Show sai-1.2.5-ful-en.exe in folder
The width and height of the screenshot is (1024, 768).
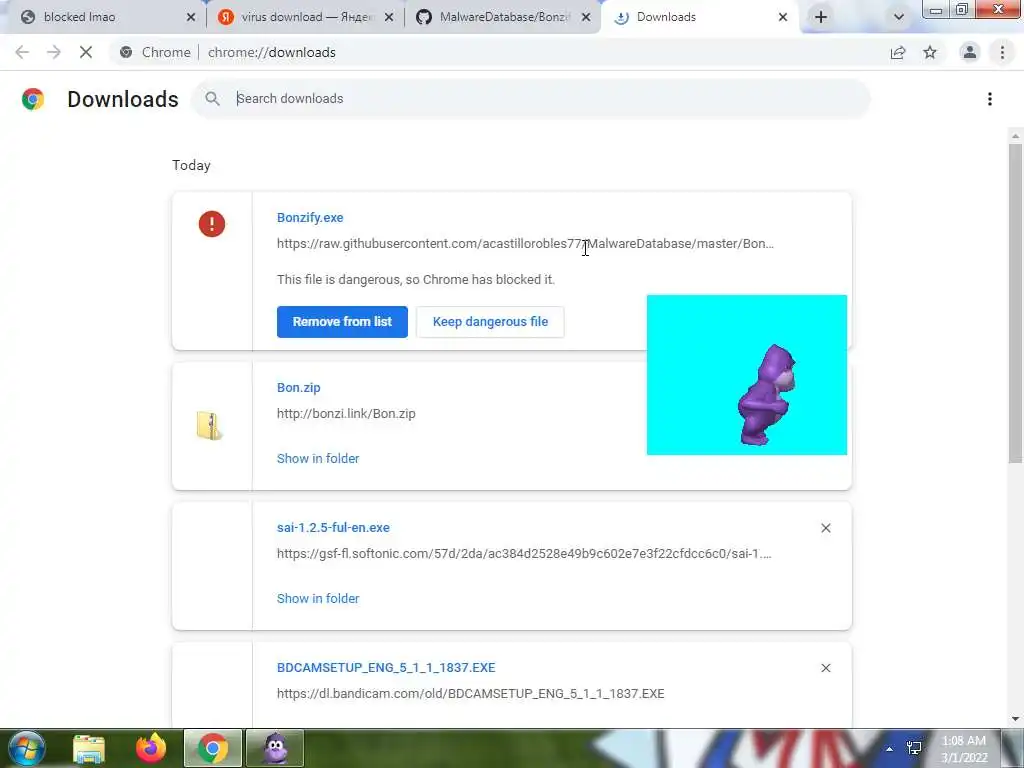click(318, 598)
